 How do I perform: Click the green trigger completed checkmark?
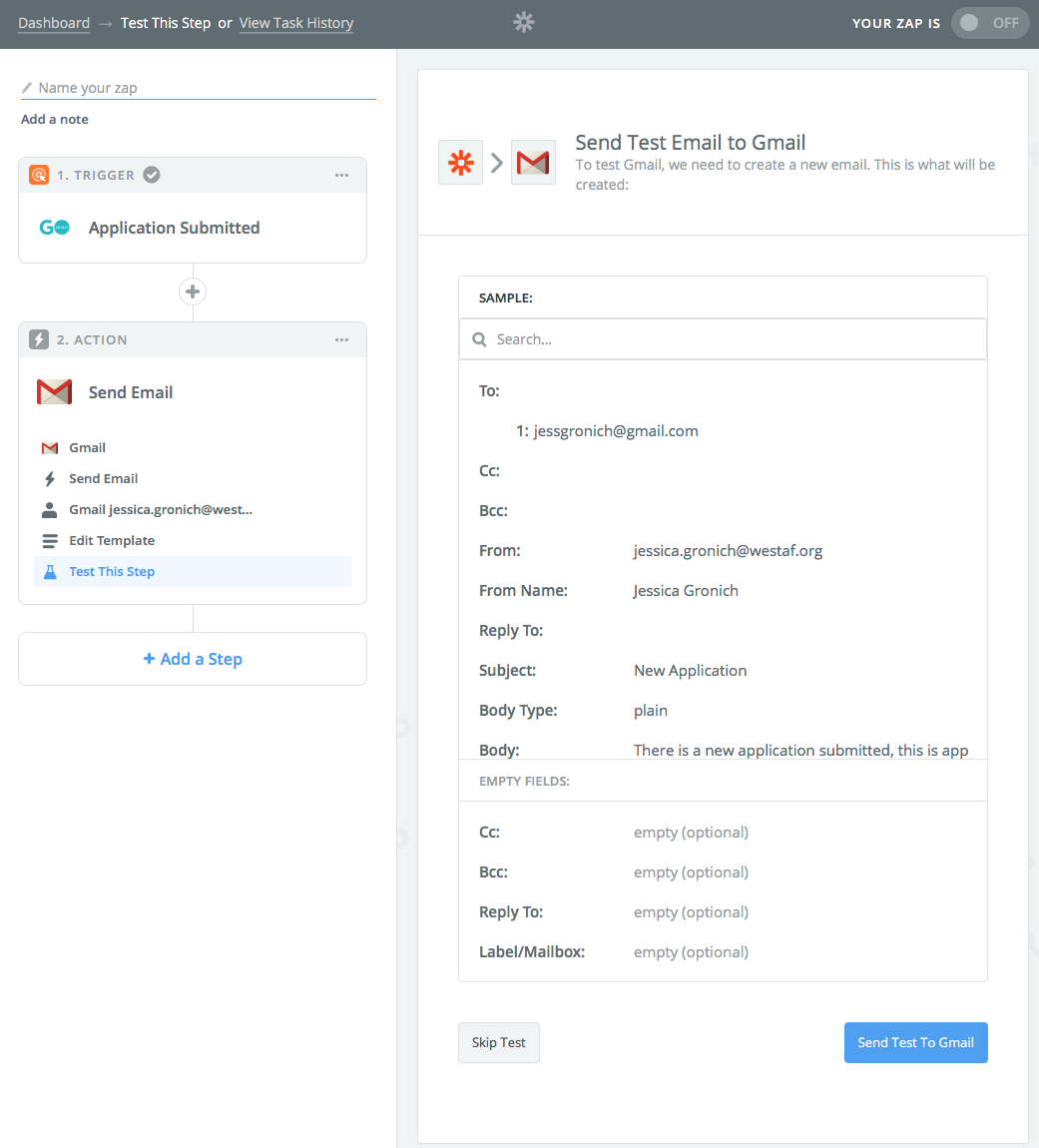point(152,175)
